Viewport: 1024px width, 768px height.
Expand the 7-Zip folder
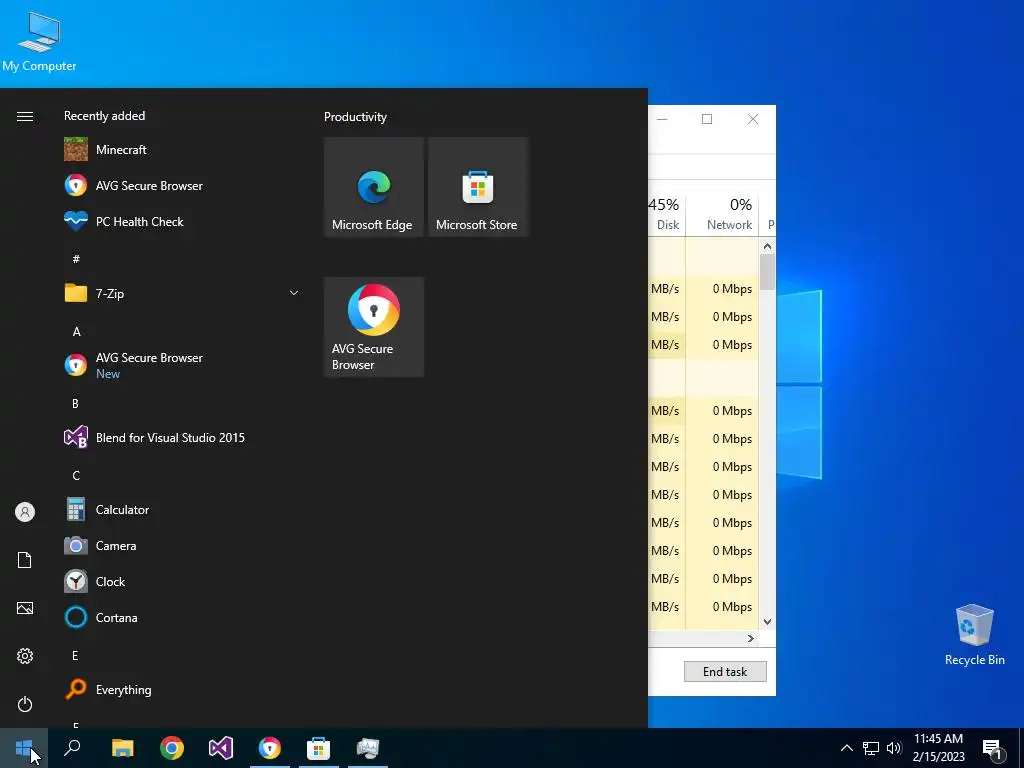coord(294,293)
